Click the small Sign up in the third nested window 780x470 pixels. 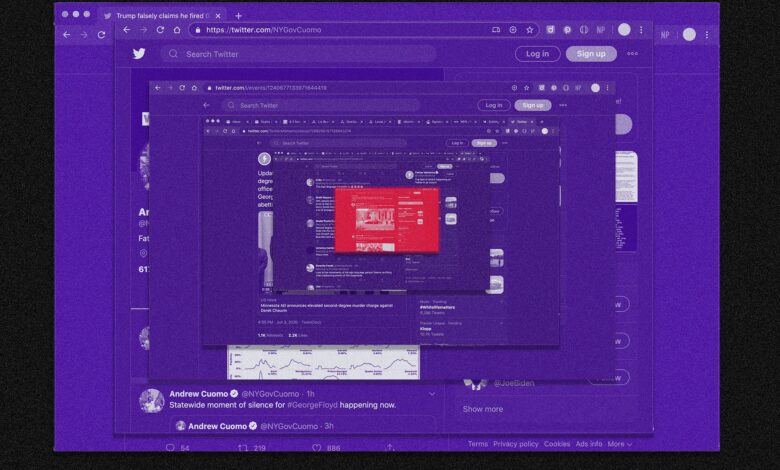pos(484,143)
